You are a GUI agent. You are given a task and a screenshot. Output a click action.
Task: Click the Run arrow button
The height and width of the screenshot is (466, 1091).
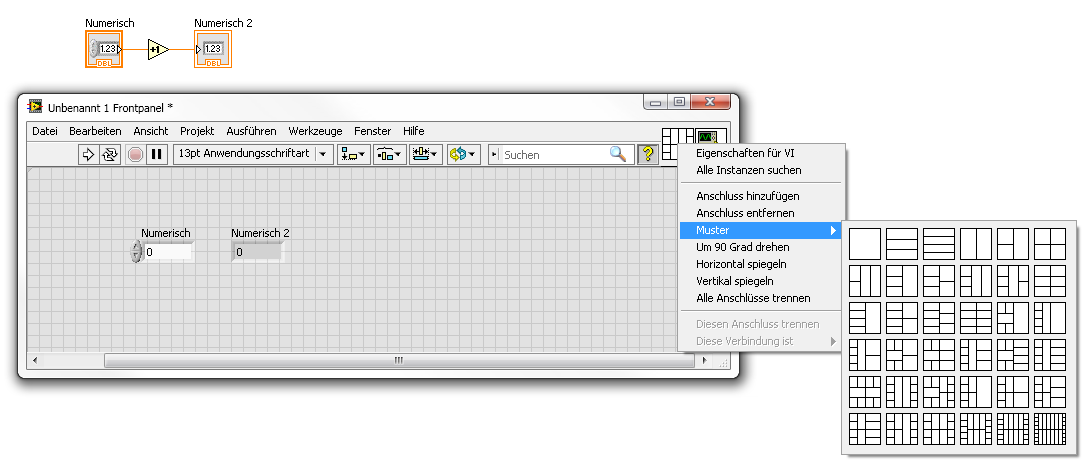click(x=88, y=154)
